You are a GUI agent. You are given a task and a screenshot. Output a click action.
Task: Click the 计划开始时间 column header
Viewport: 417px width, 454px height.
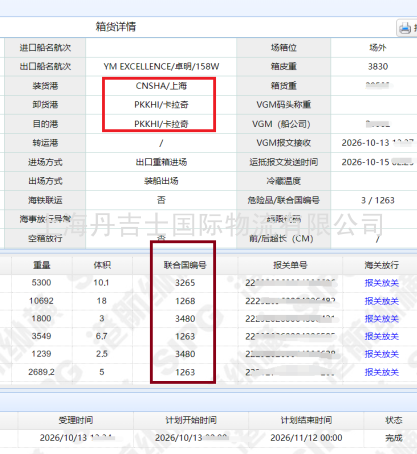[191, 420]
